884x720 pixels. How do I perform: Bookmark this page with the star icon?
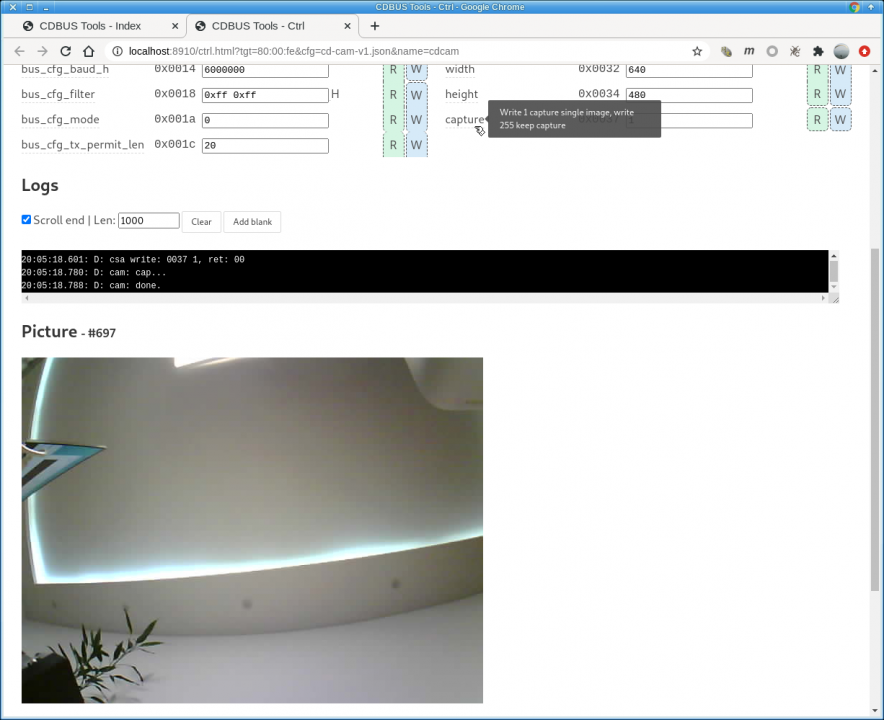point(697,51)
